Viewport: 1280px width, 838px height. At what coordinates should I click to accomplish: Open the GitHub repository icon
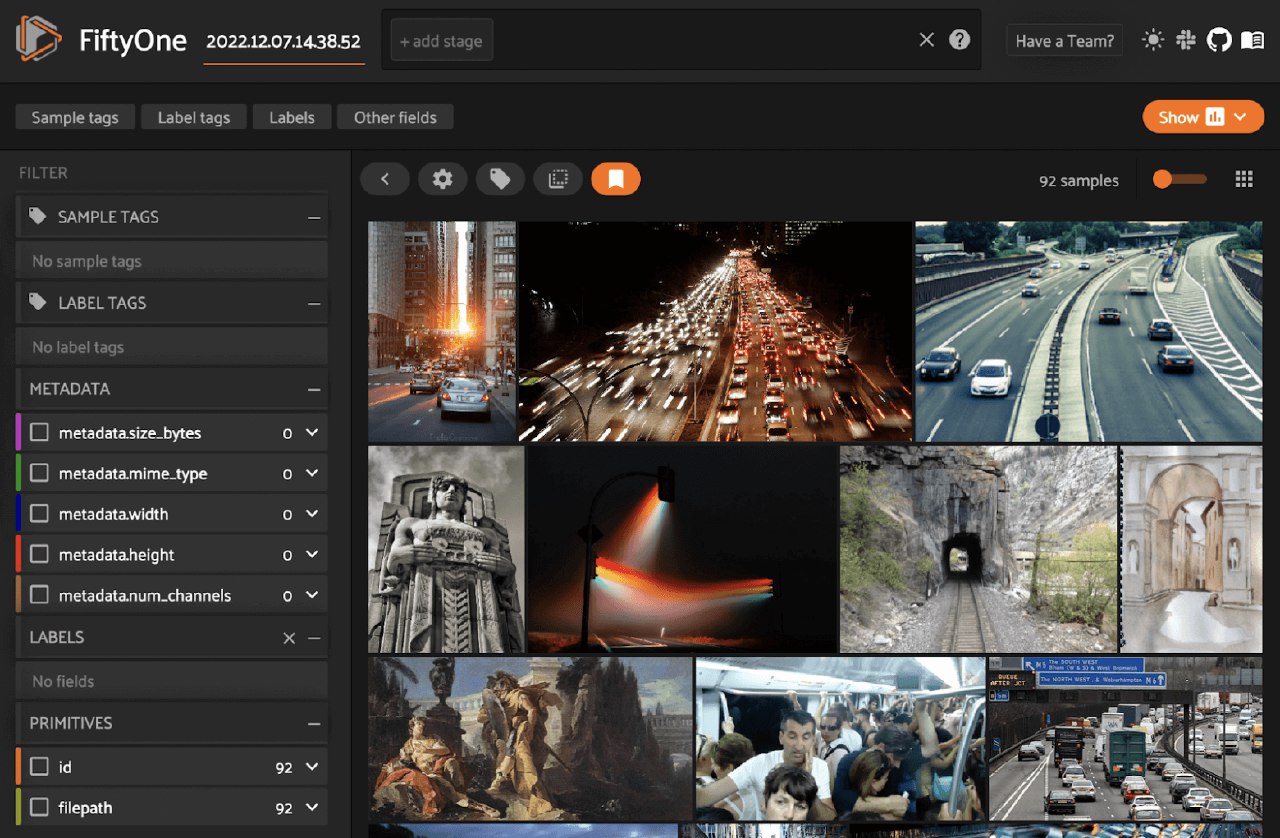coord(1218,40)
